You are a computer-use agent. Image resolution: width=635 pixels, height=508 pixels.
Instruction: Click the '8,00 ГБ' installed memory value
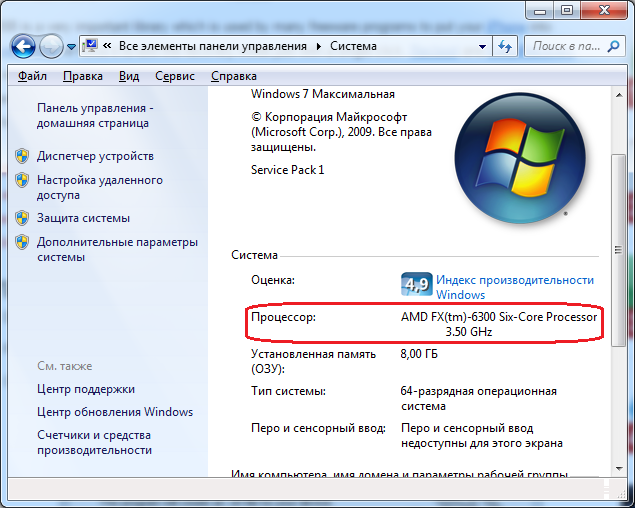[x=419, y=354]
